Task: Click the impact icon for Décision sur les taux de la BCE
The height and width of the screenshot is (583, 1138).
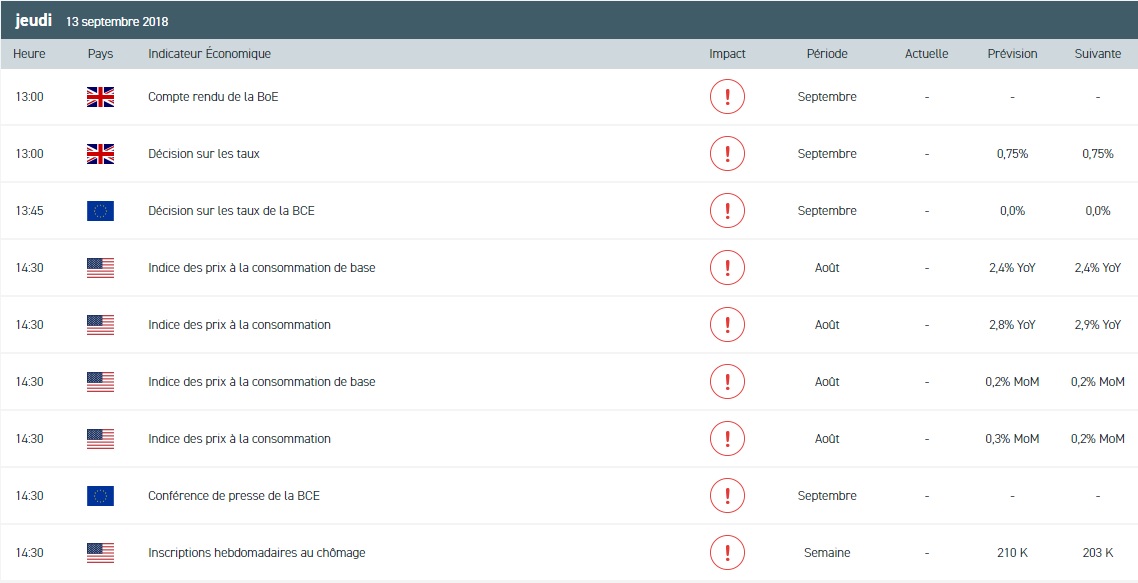Action: [727, 211]
